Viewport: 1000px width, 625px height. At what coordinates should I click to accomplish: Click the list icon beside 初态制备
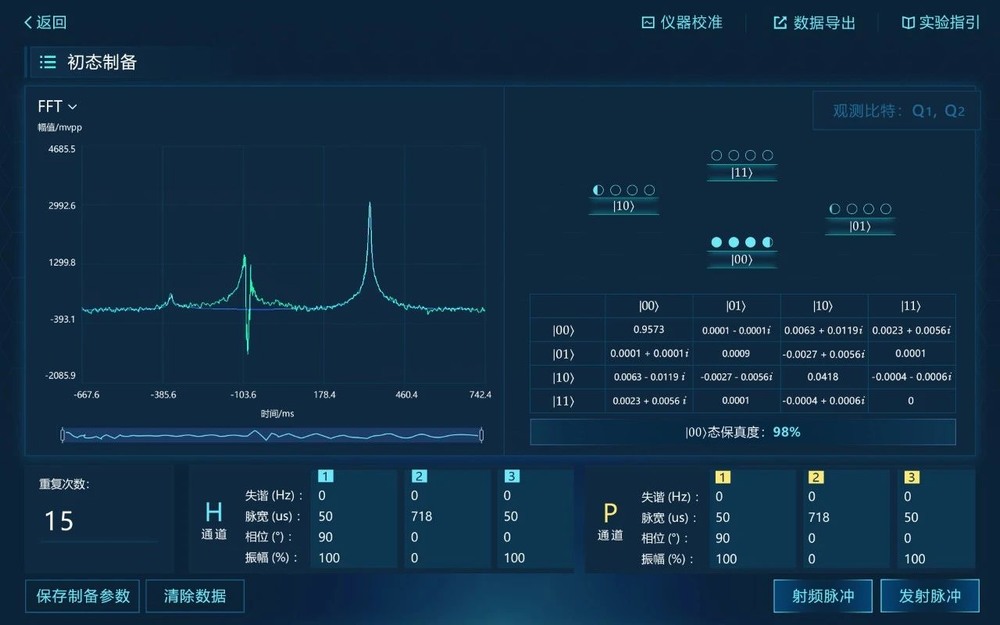[47, 62]
